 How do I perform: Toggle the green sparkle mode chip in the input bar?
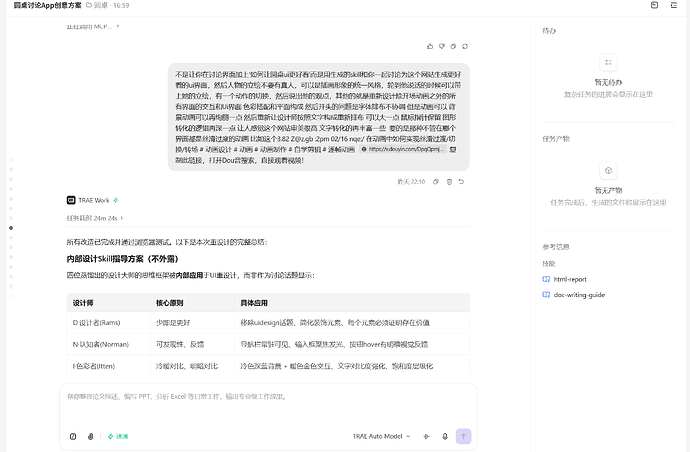coord(117,436)
